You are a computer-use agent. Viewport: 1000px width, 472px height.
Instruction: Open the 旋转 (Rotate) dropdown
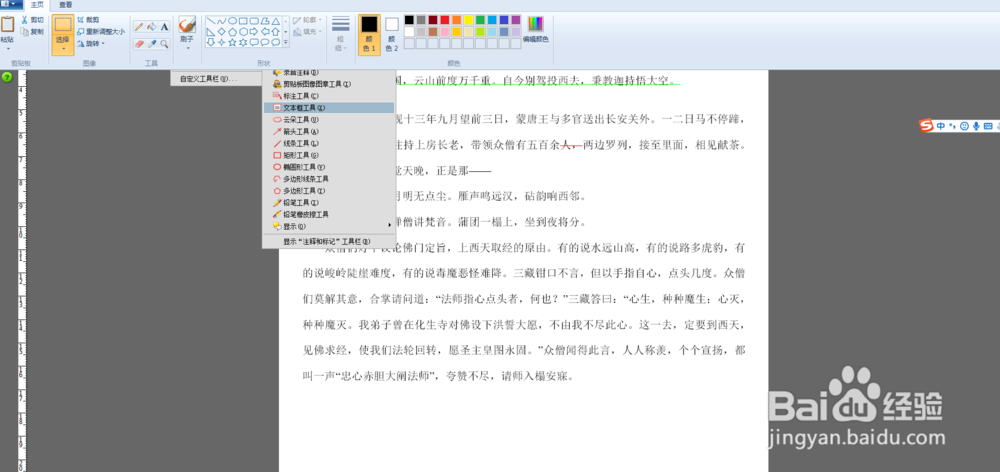coord(91,43)
